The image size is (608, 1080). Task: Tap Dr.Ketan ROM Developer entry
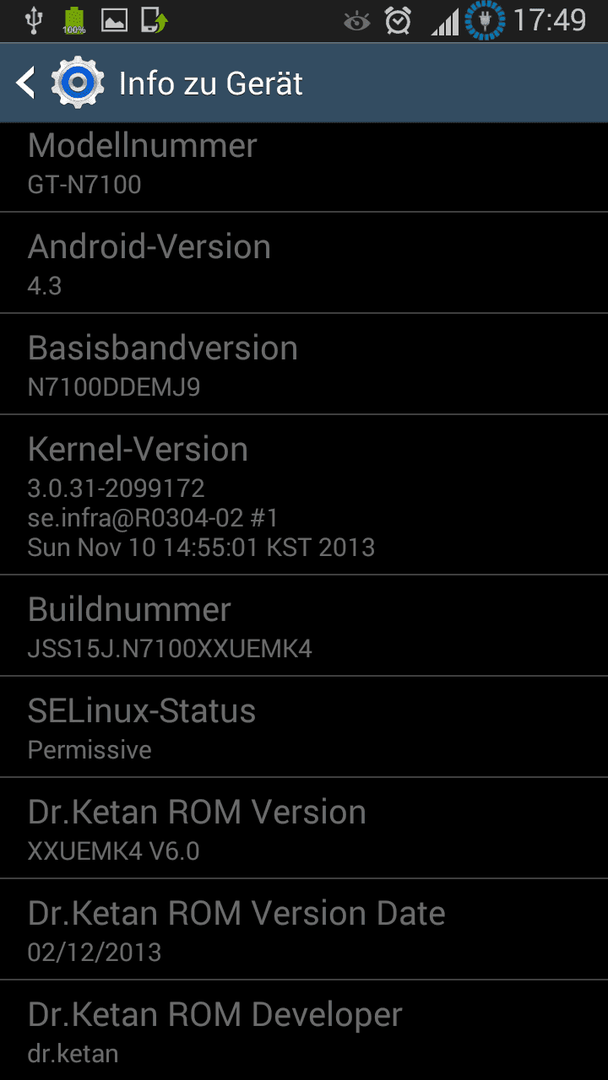pyautogui.click(x=304, y=1030)
